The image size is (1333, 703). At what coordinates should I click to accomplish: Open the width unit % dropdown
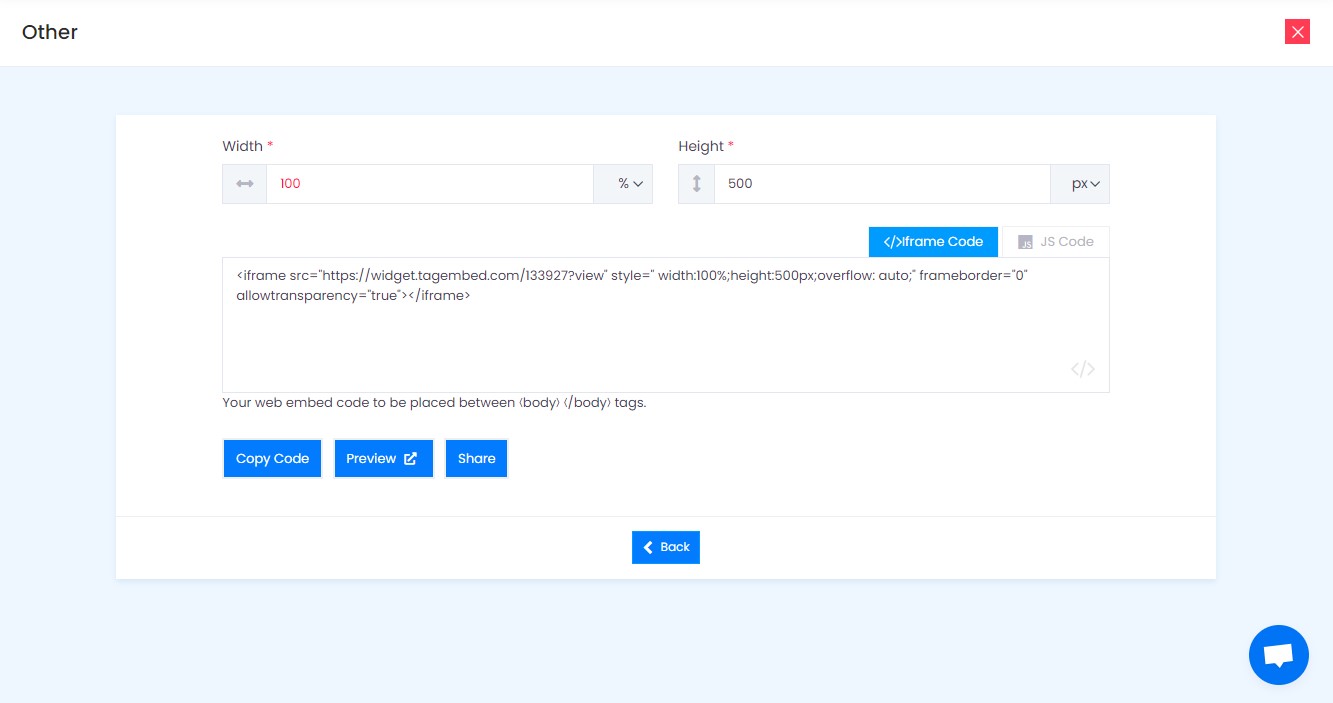(623, 184)
